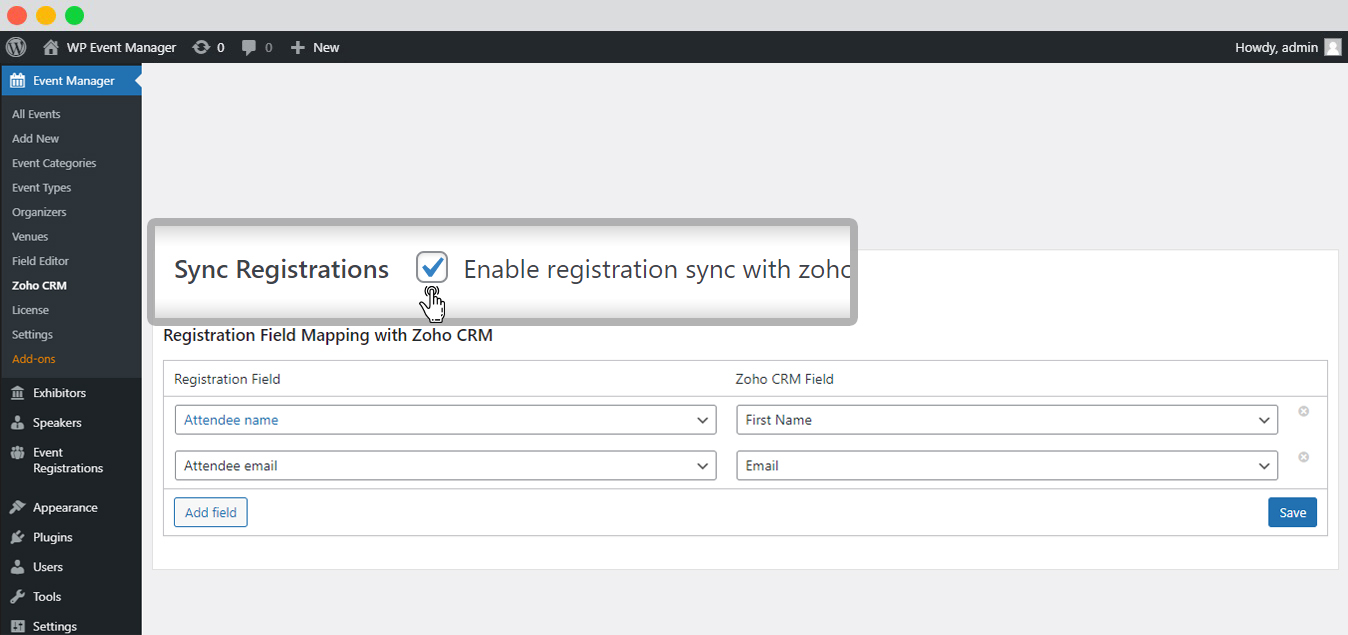Click the Registration Field column header
Viewport: 1348px width, 635px height.
click(x=227, y=379)
